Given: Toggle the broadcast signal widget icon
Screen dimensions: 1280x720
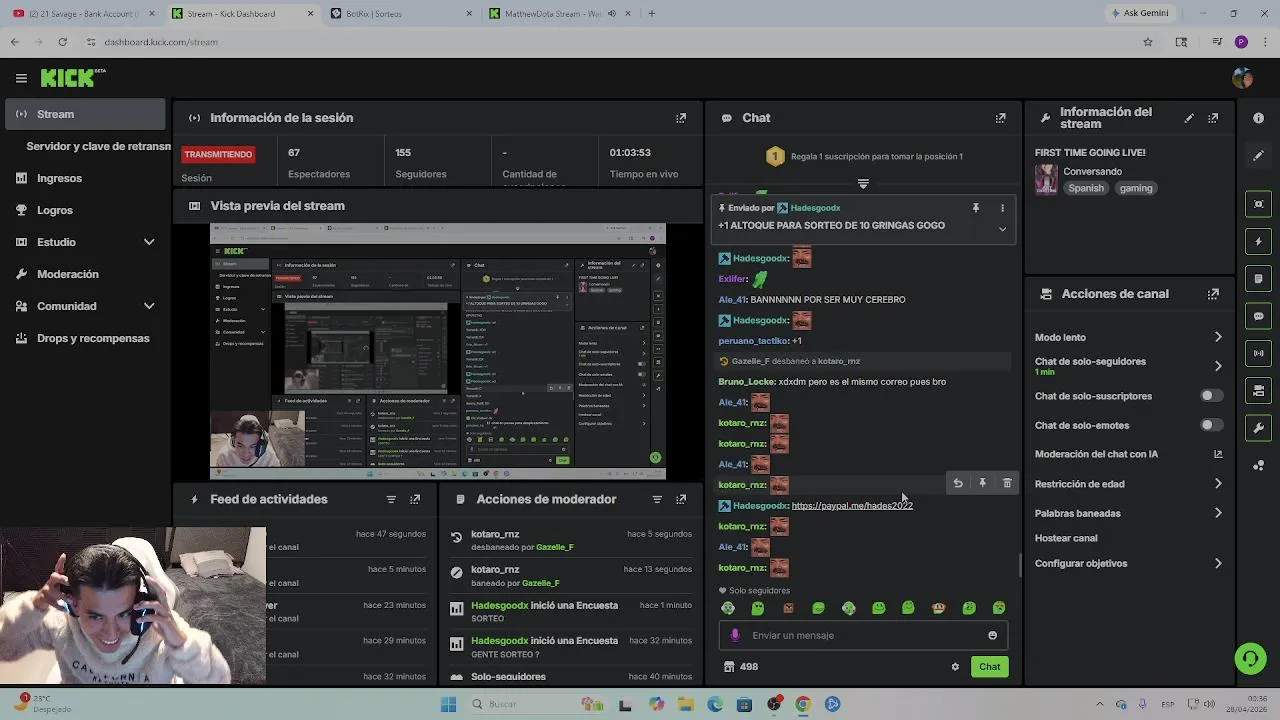Looking at the screenshot, I should tap(1258, 353).
